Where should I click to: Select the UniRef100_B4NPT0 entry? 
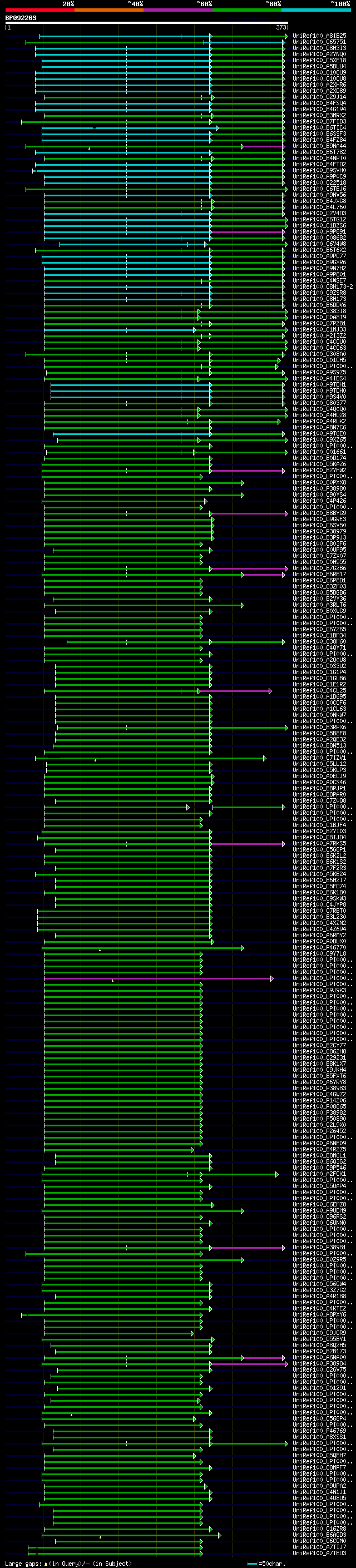click(x=319, y=159)
